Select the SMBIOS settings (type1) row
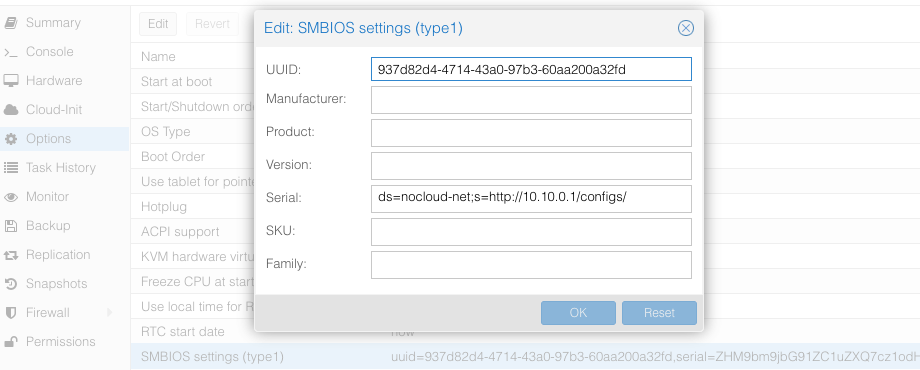 pos(525,356)
